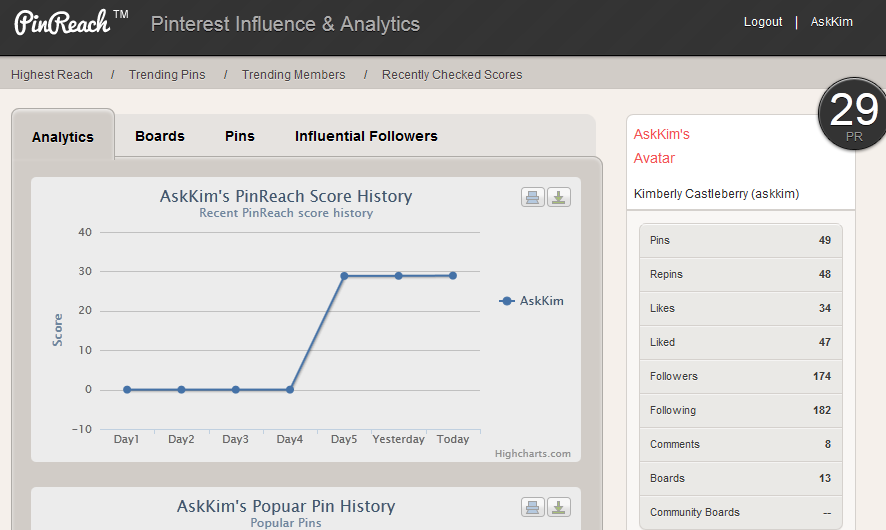Viewport: 886px width, 530px height.
Task: Open Trending Members page
Action: pos(294,75)
